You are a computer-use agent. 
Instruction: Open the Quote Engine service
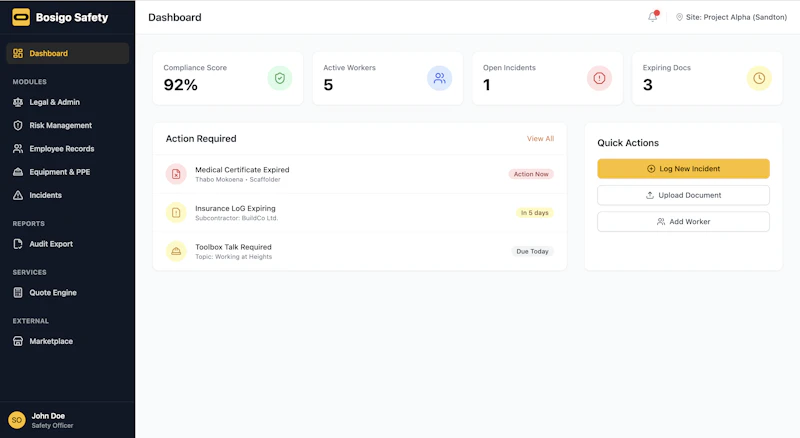point(68,293)
